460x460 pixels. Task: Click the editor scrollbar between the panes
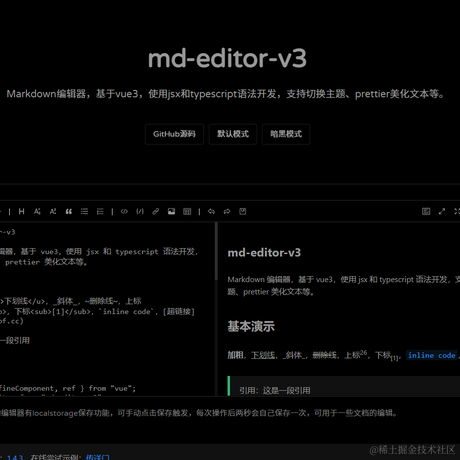[216, 252]
